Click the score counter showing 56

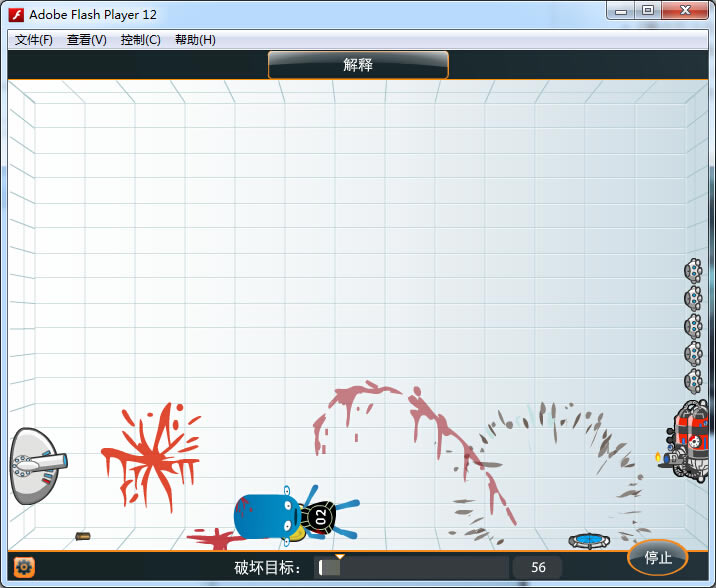click(x=538, y=567)
